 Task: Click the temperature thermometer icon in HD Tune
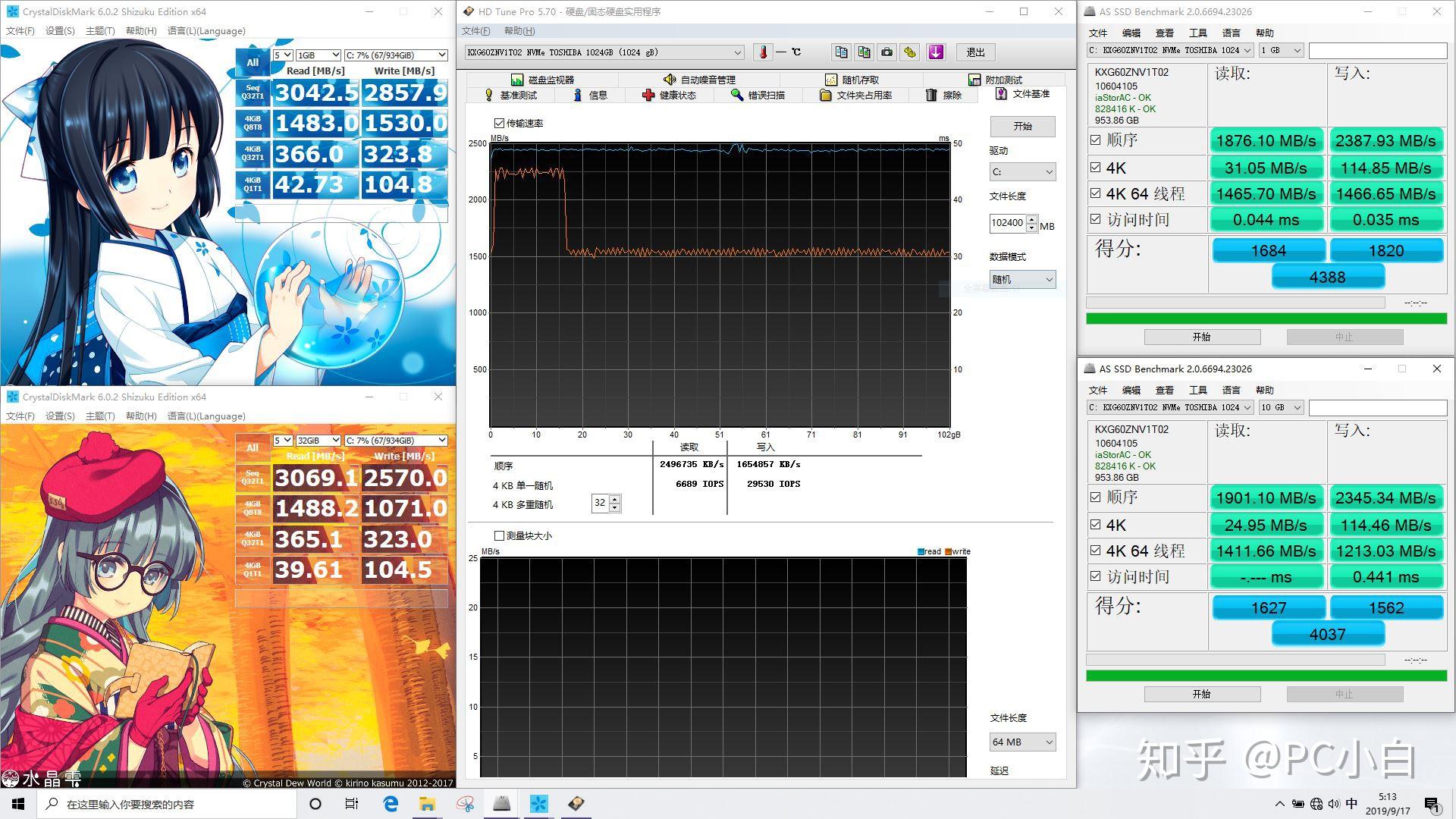[764, 52]
